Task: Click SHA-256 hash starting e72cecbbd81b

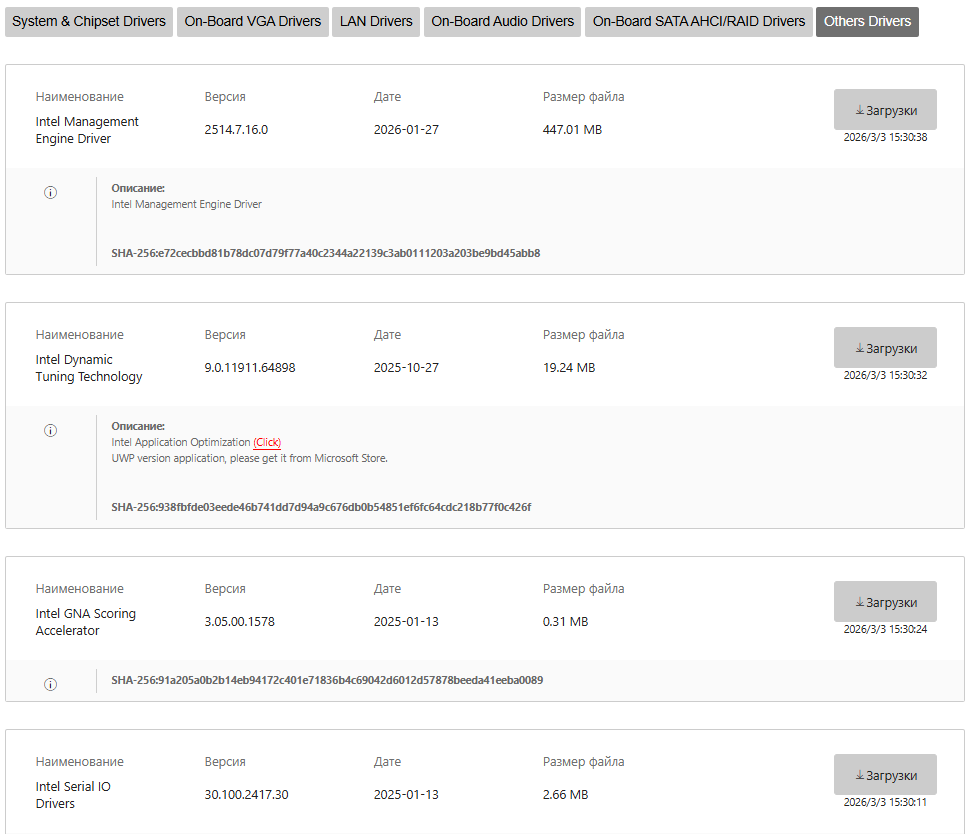Action: pyautogui.click(x=325, y=253)
